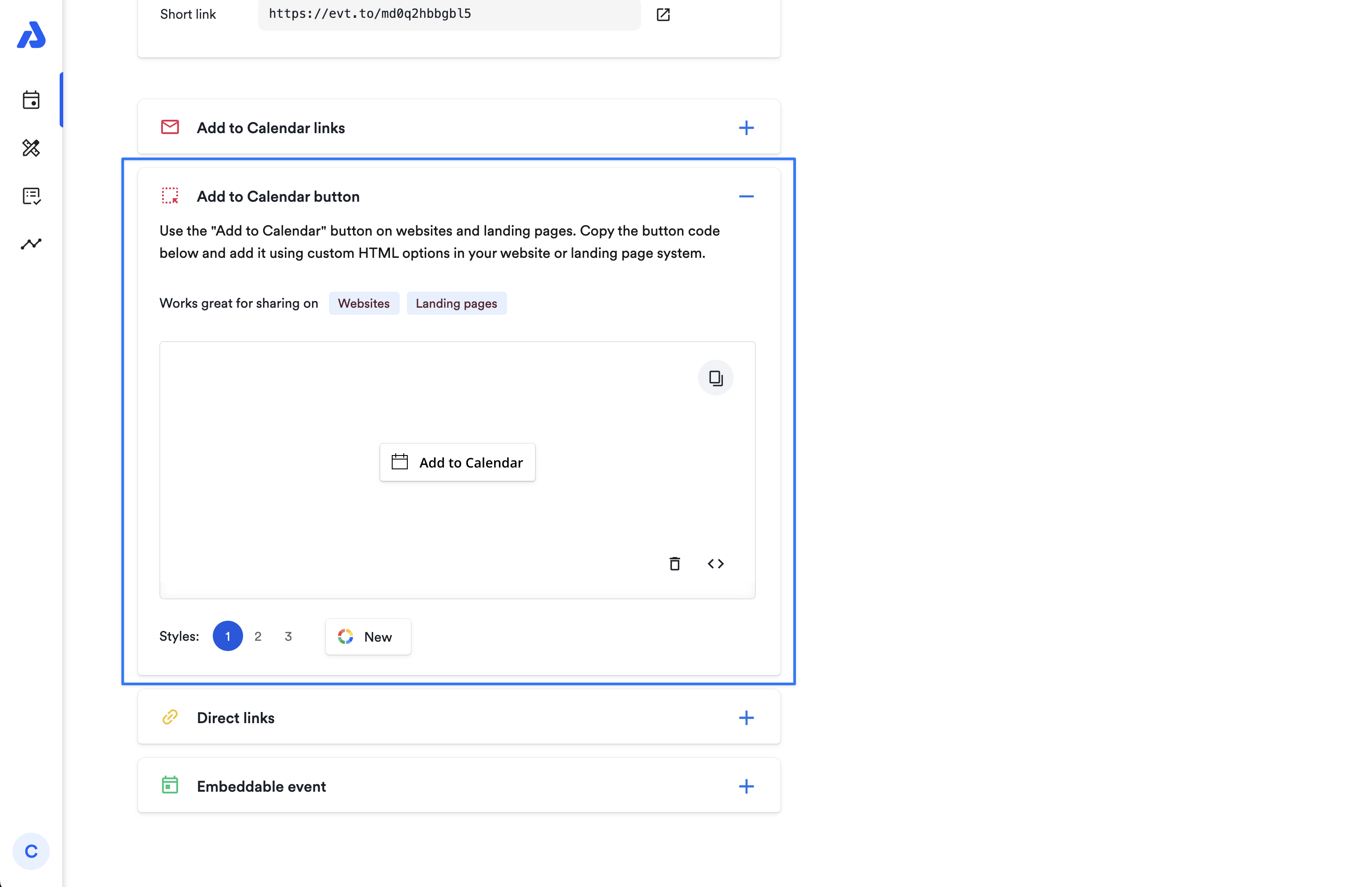Click the AddEvent logo in the sidebar
1372x887 pixels.
coord(31,35)
